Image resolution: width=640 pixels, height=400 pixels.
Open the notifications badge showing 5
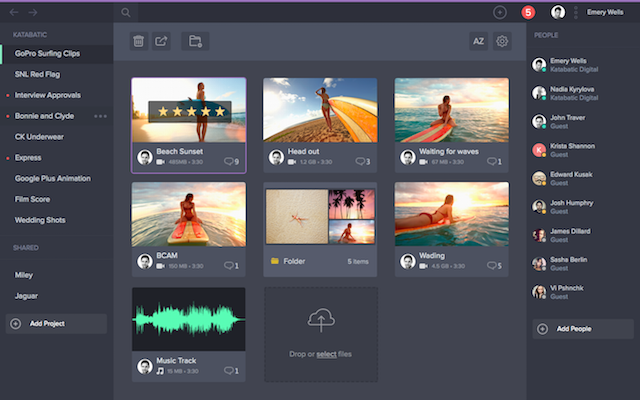pyautogui.click(x=528, y=12)
